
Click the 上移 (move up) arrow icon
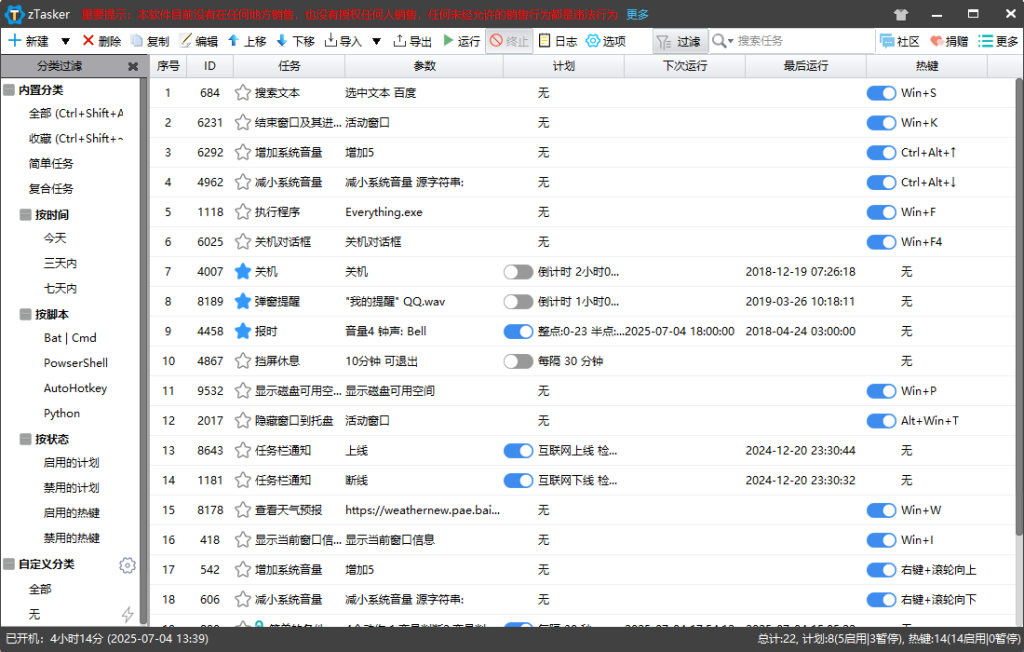point(233,41)
